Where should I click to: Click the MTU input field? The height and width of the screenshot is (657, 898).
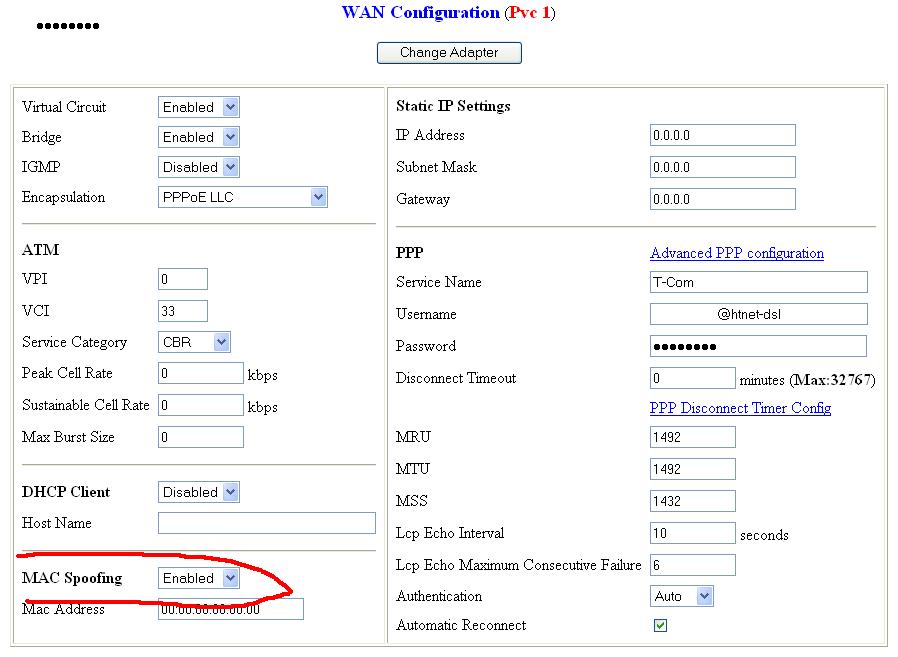[x=693, y=469]
